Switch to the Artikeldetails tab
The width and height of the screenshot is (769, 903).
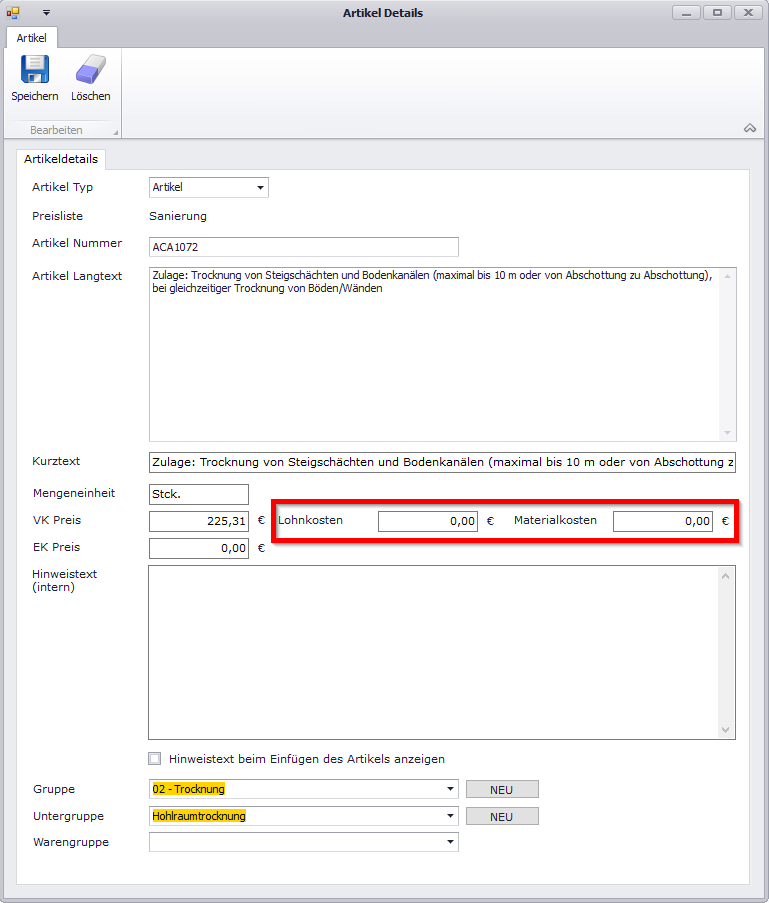(61, 159)
